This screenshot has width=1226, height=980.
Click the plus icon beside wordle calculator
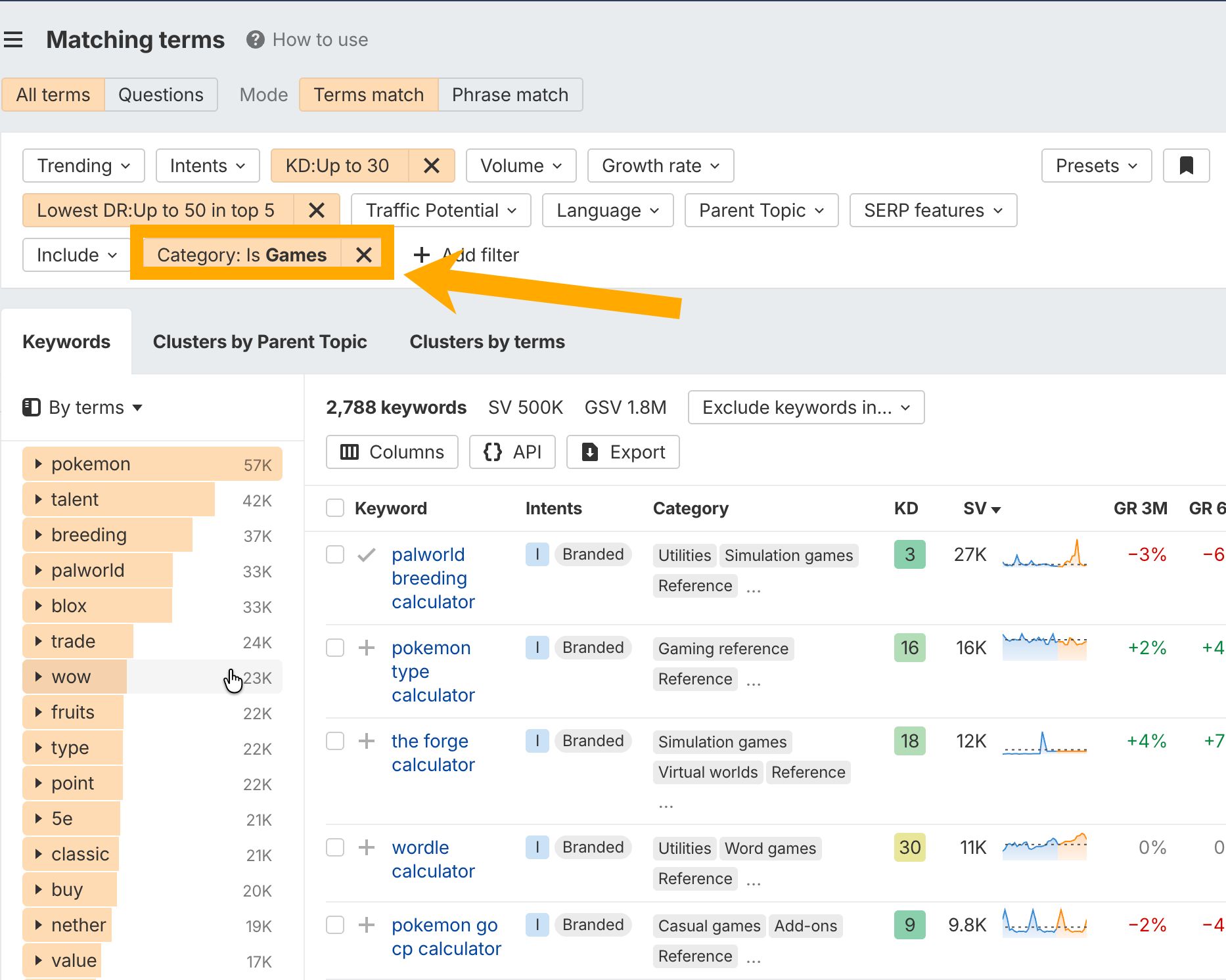pyautogui.click(x=367, y=847)
